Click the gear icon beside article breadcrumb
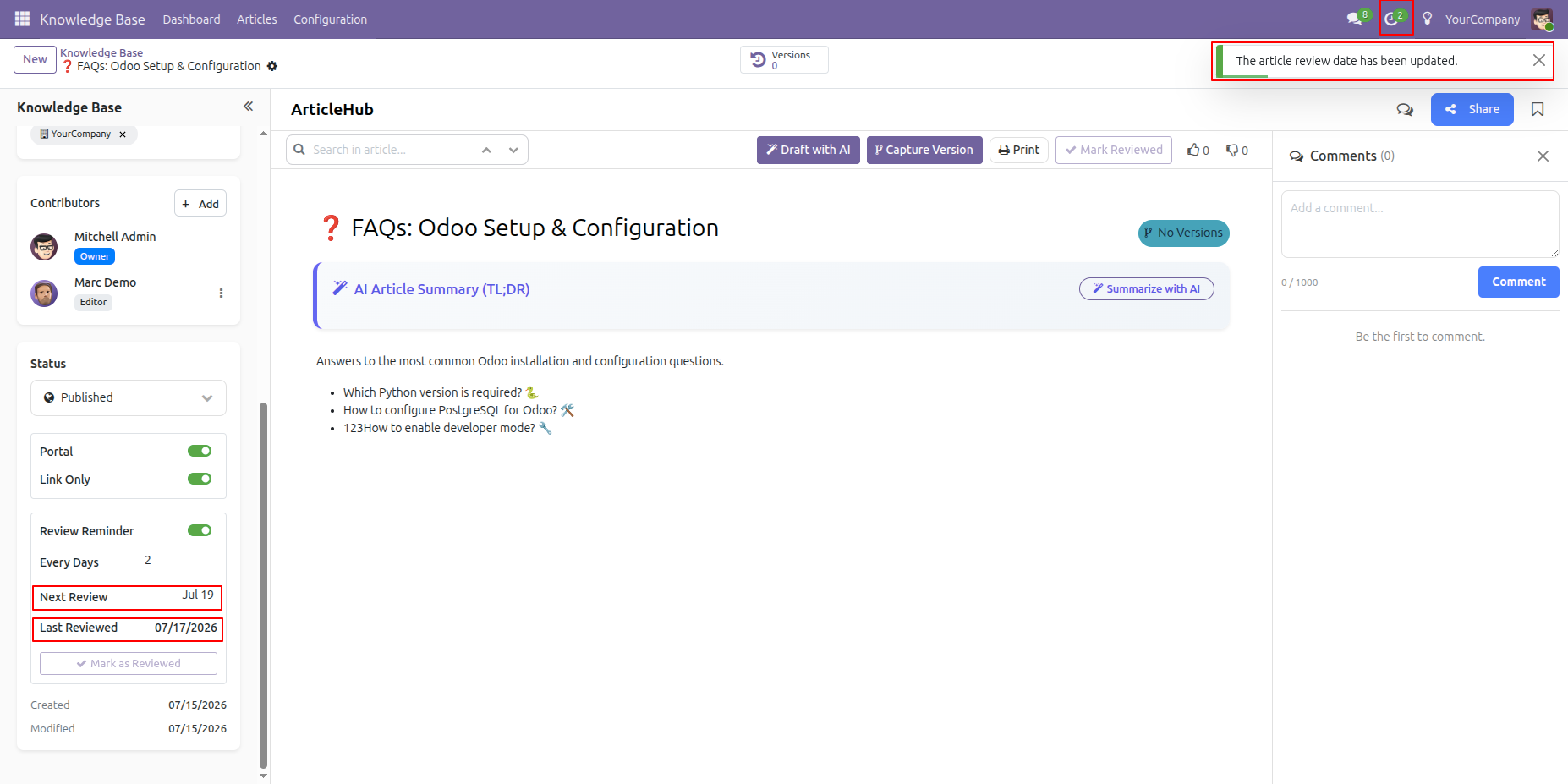 coord(272,66)
